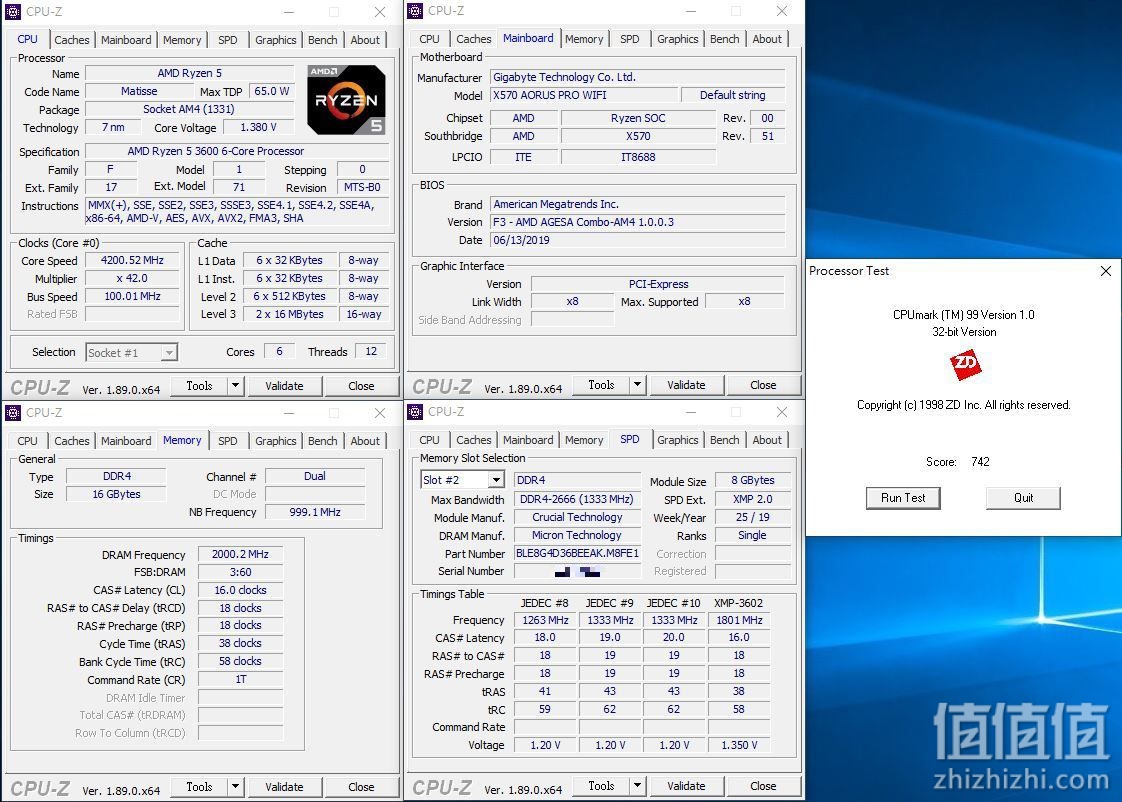Switch to Memory tab in the SPD-tab window

point(584,440)
